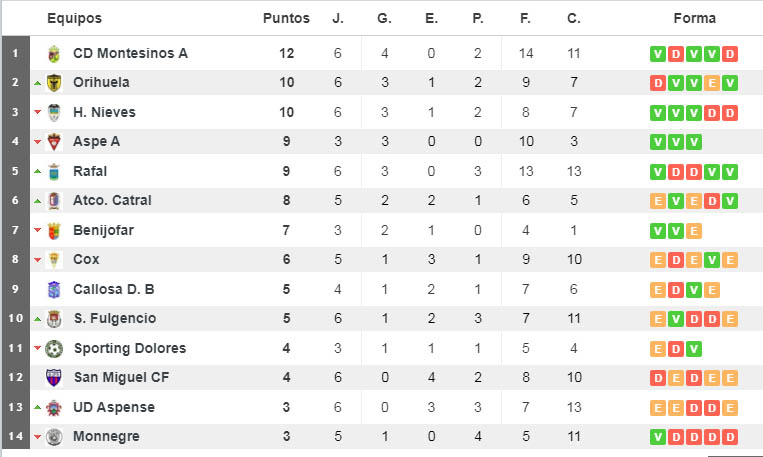Sort table by Puntos column header
This screenshot has height=457, width=763.
(x=286, y=18)
